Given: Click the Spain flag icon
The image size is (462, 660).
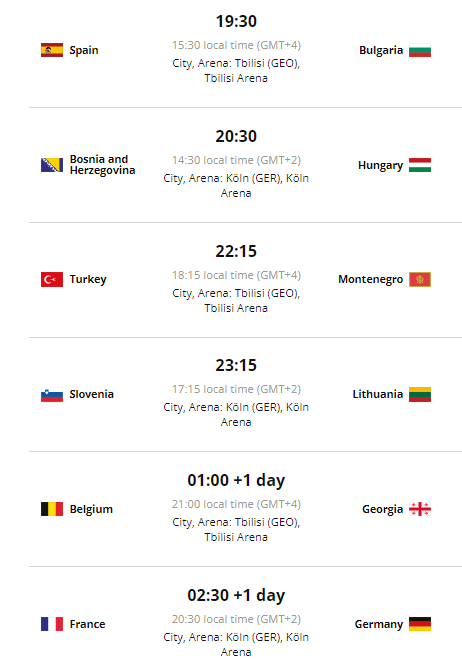Looking at the screenshot, I should [52, 50].
